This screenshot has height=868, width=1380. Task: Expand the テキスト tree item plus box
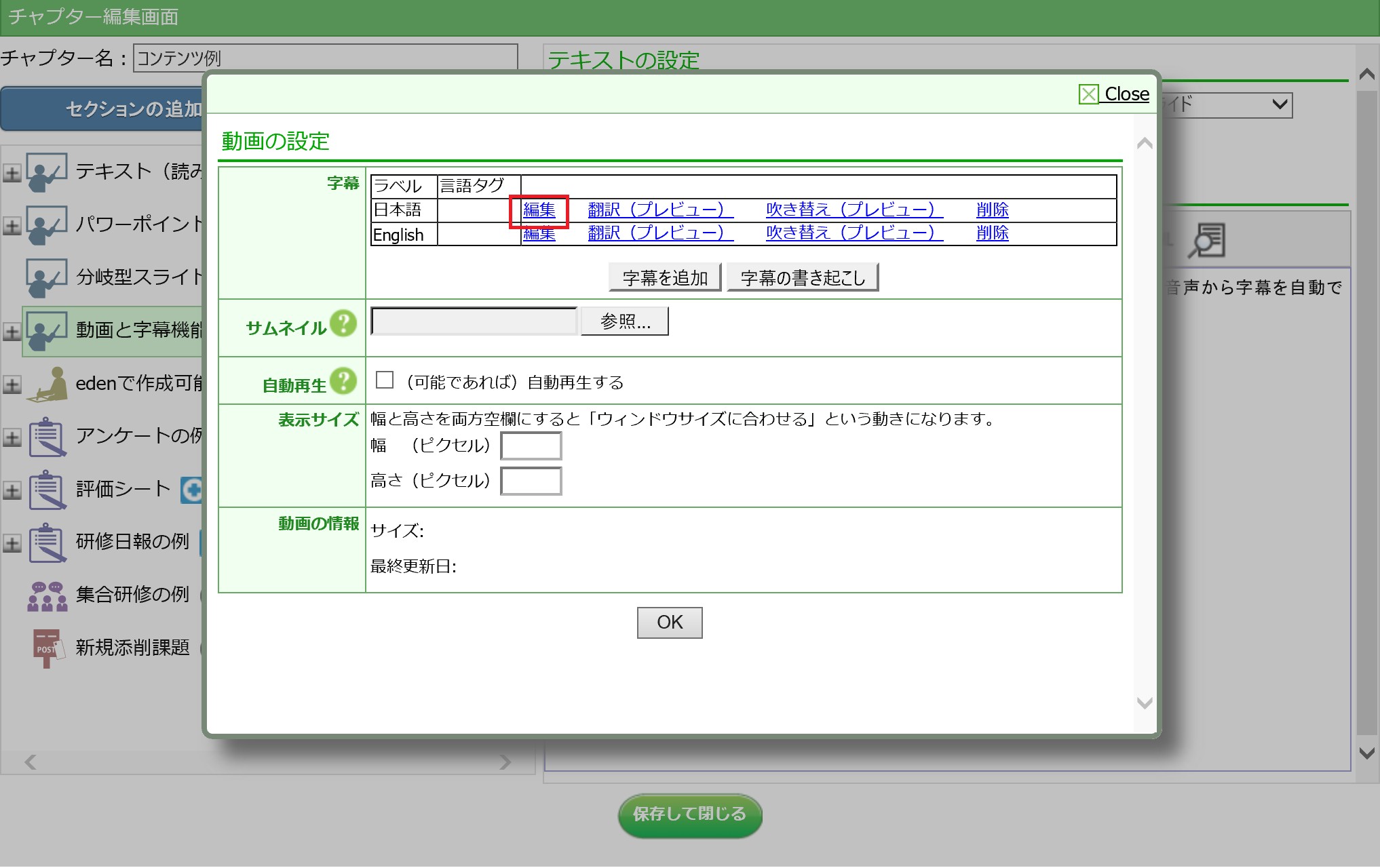12,173
